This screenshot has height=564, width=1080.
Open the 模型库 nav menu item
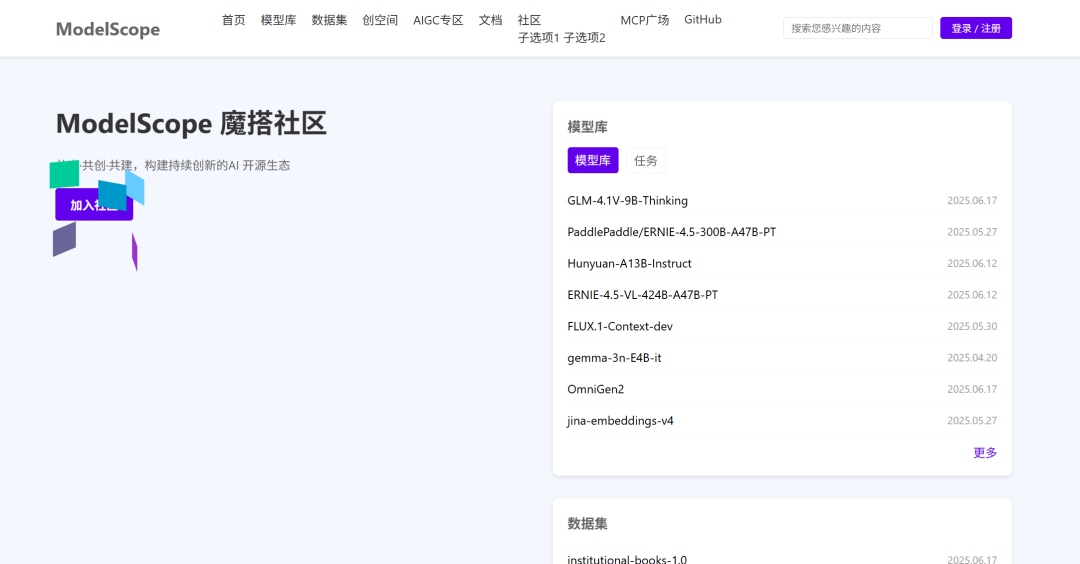pyautogui.click(x=278, y=20)
